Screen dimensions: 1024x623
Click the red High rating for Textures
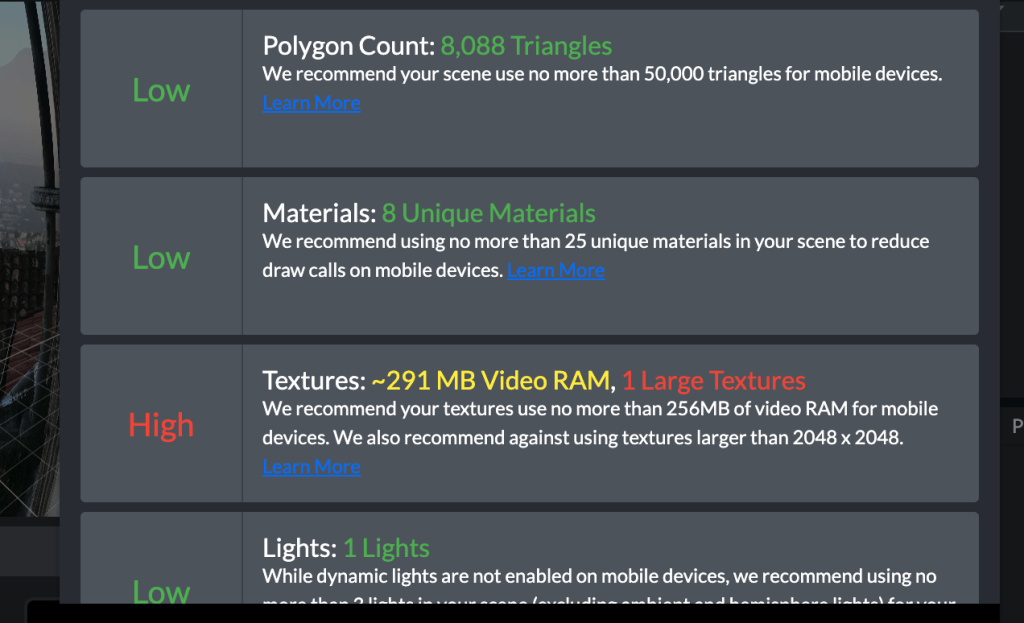(x=161, y=426)
